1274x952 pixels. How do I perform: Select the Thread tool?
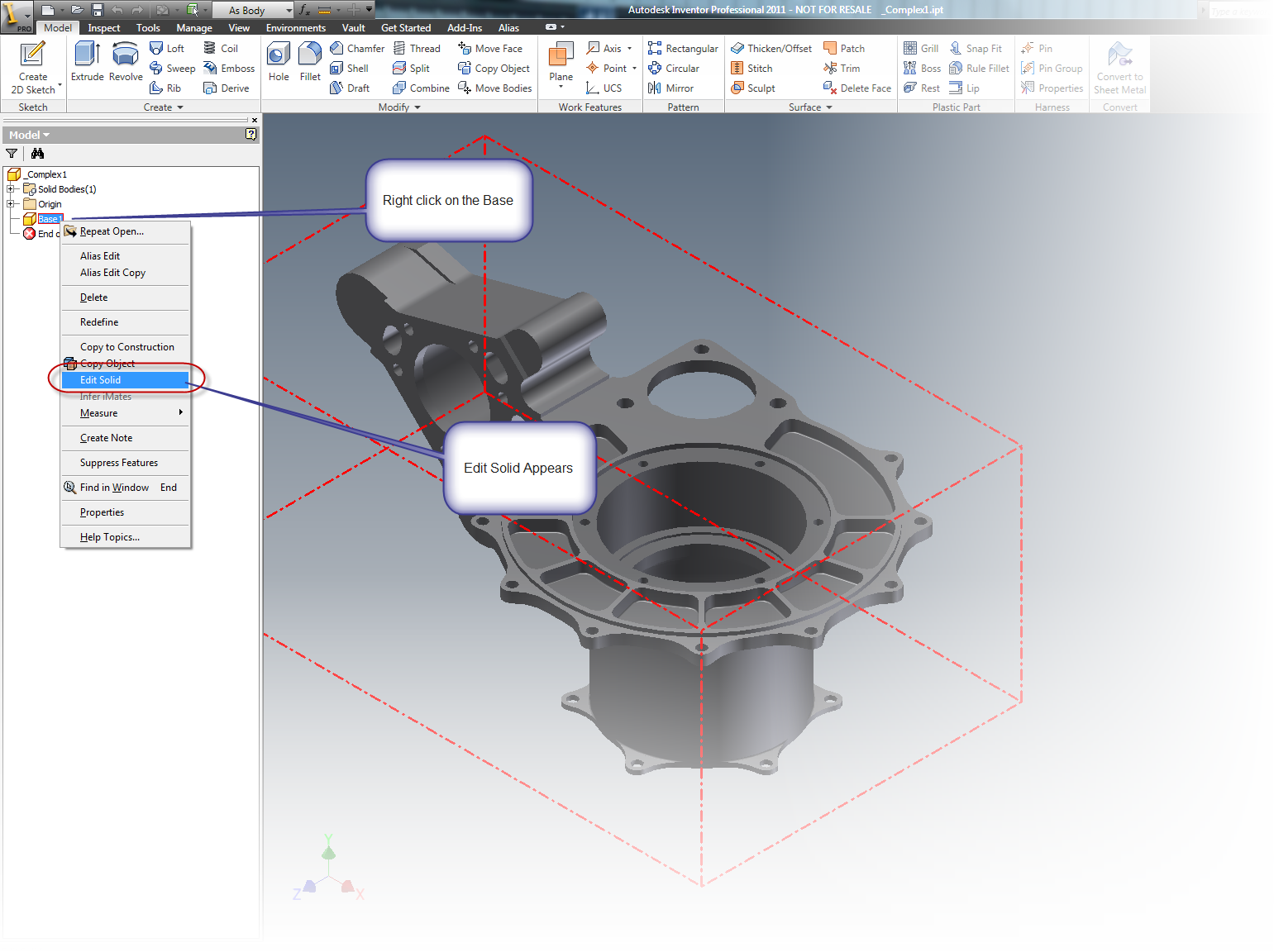(x=417, y=49)
